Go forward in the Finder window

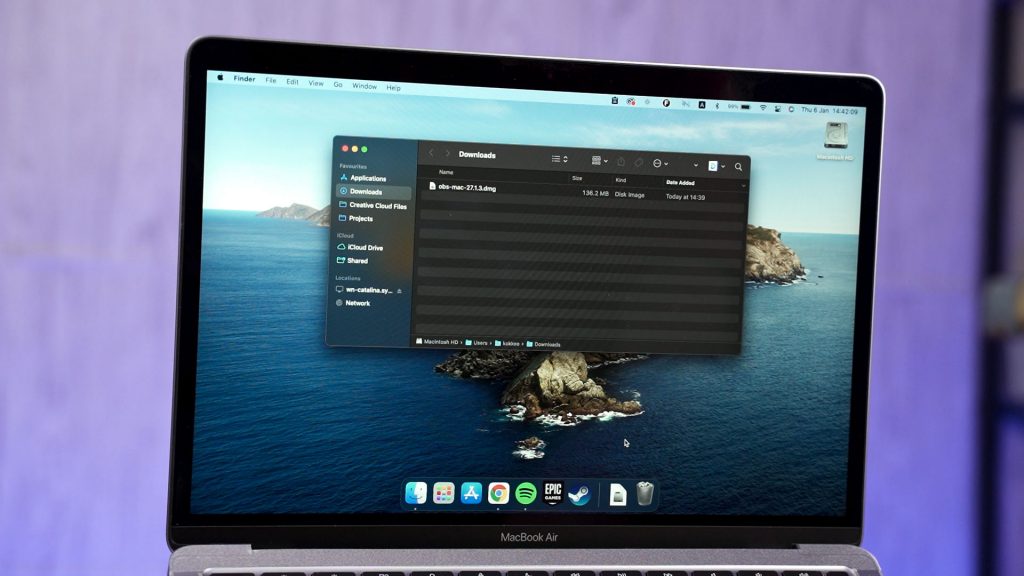tap(447, 153)
